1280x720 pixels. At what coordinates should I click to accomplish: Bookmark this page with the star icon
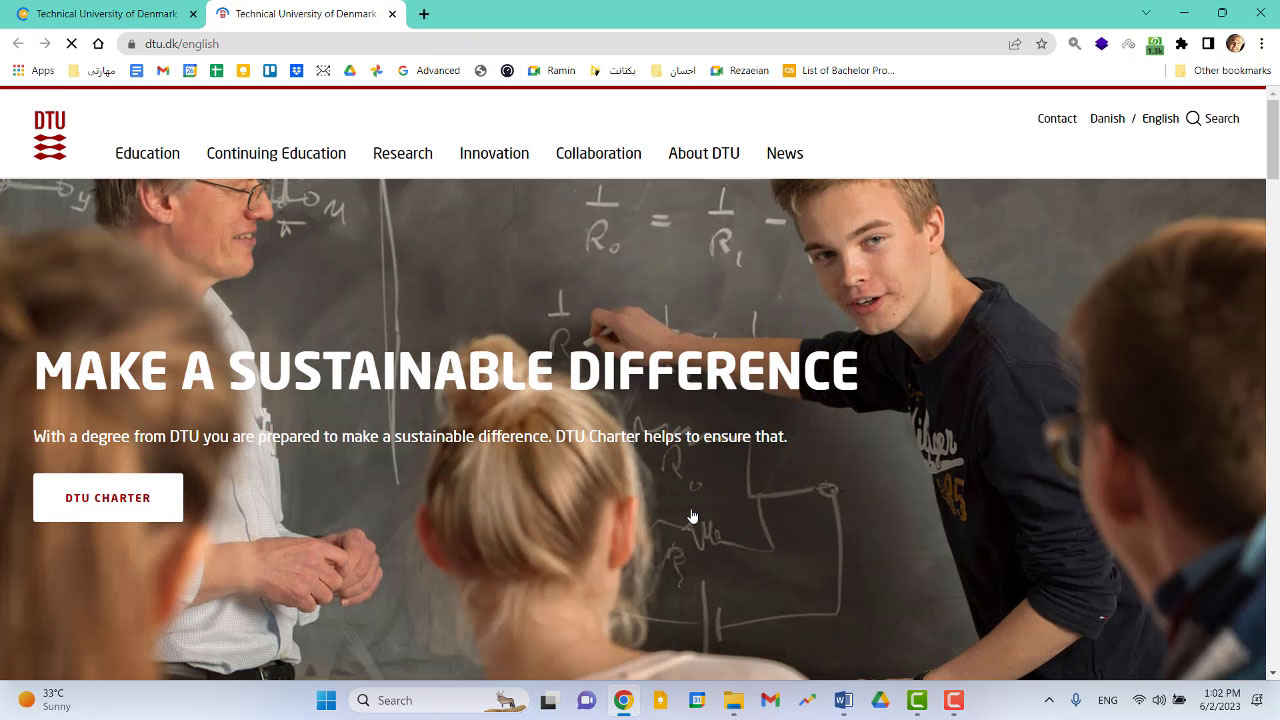coord(1041,44)
